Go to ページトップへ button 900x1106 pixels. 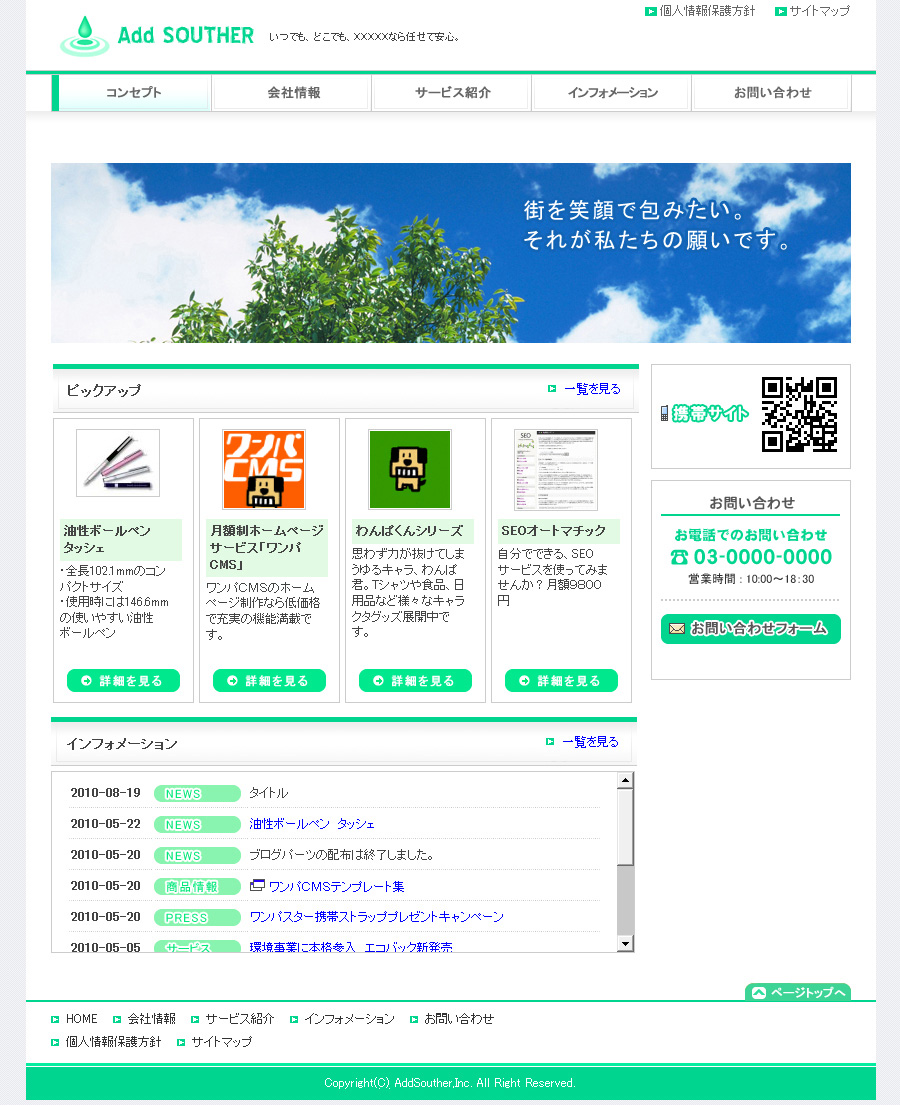(798, 992)
